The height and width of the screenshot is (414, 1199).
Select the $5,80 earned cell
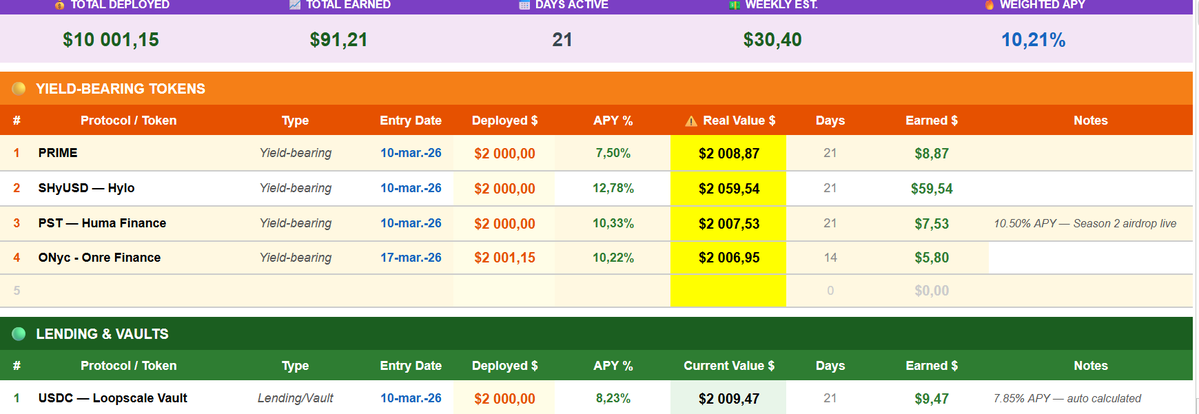931,258
